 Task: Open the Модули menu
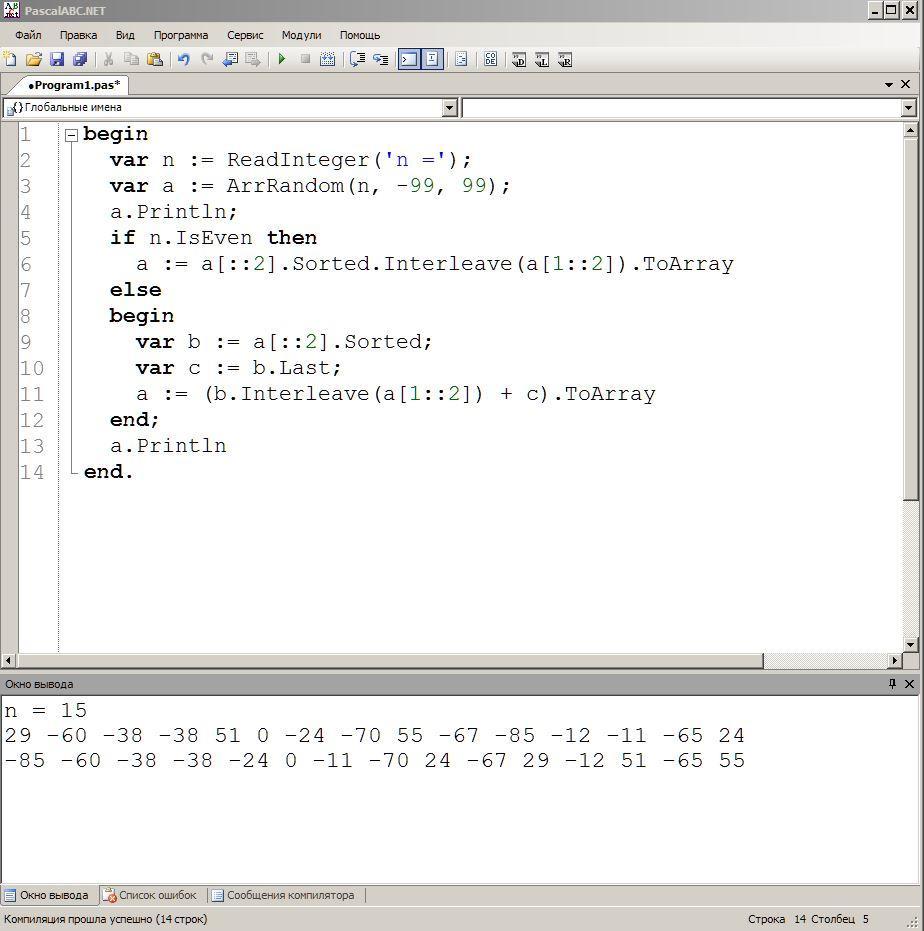coord(302,35)
